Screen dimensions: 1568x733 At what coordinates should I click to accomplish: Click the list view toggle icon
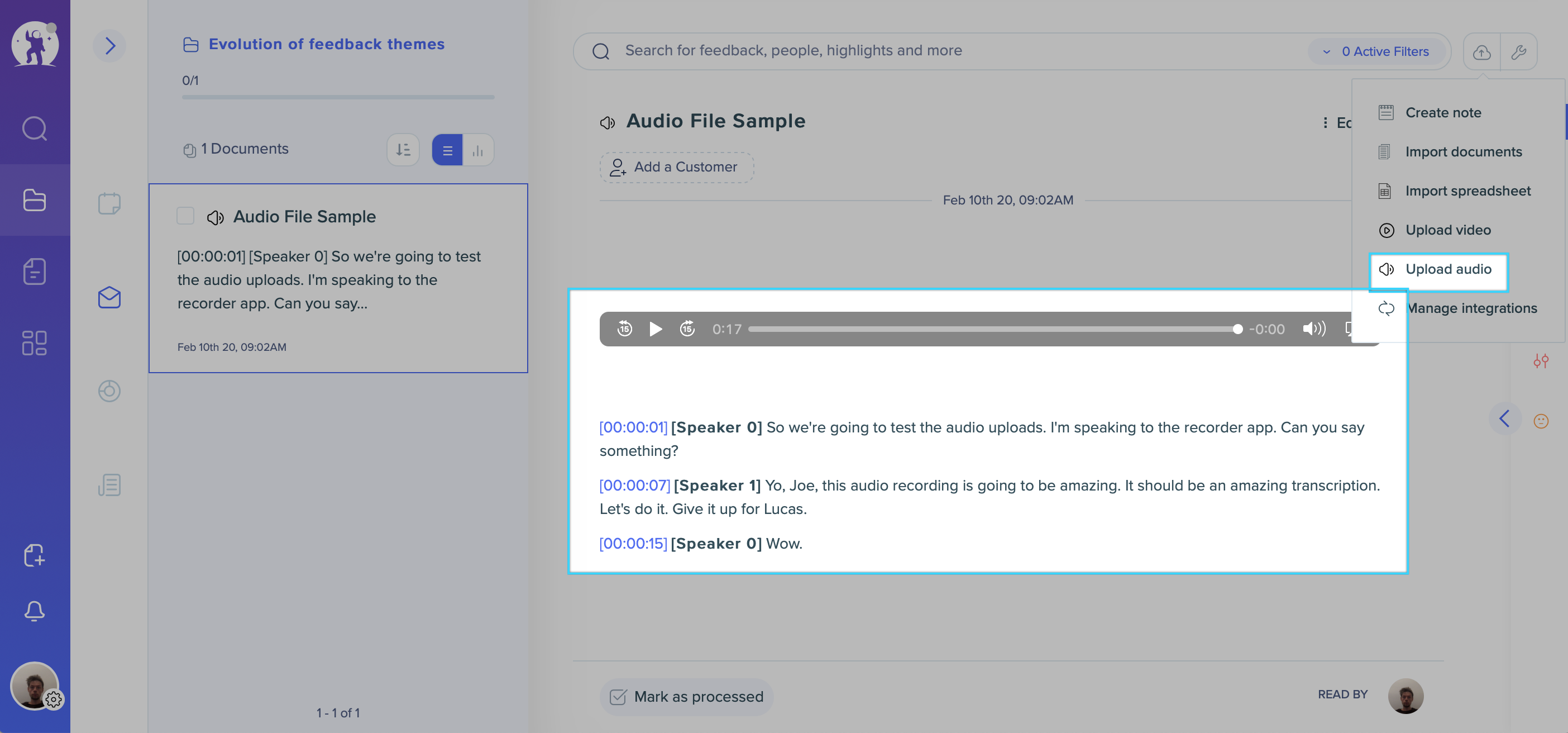tap(447, 149)
